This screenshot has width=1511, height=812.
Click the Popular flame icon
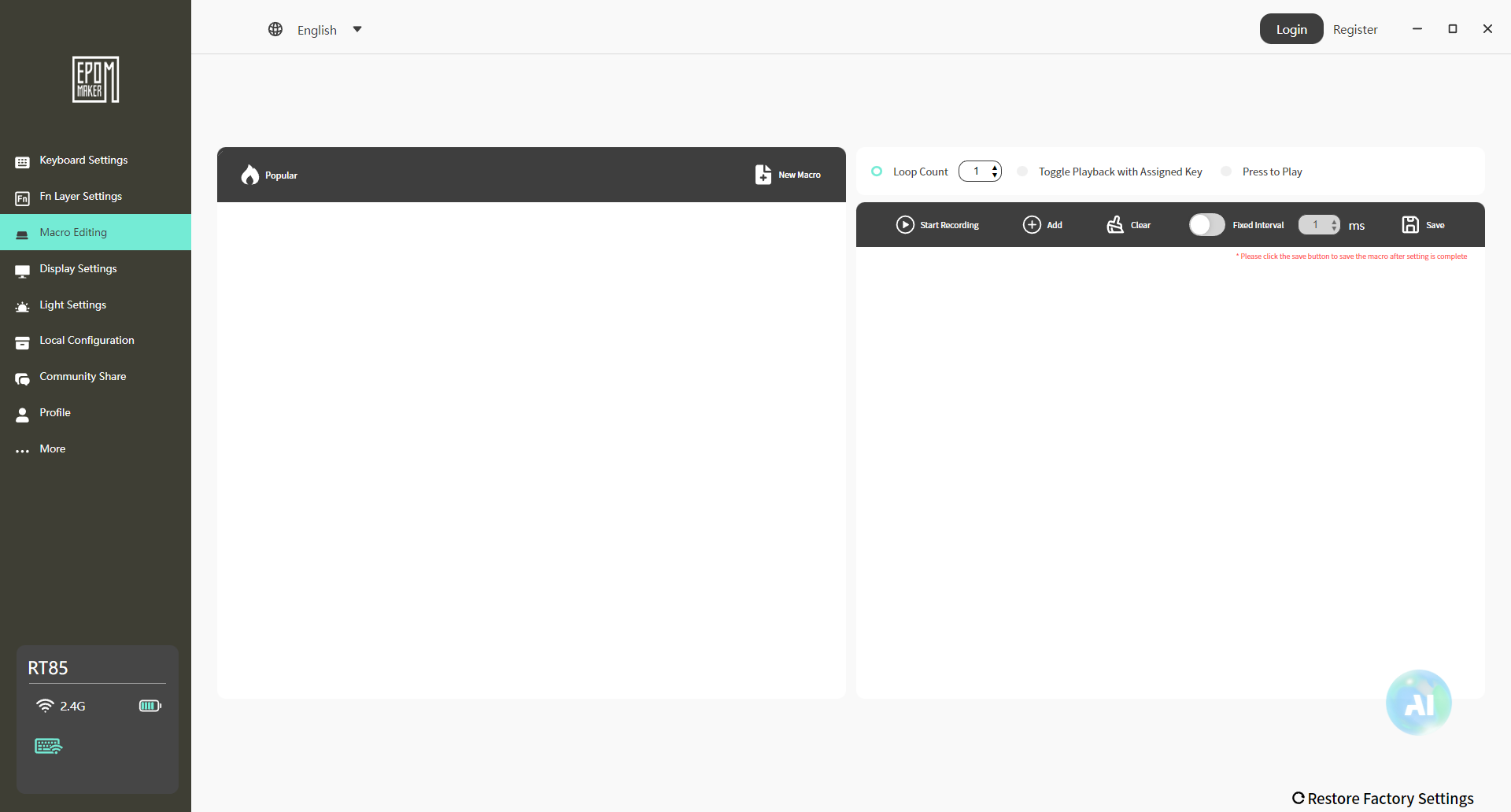pyautogui.click(x=250, y=175)
